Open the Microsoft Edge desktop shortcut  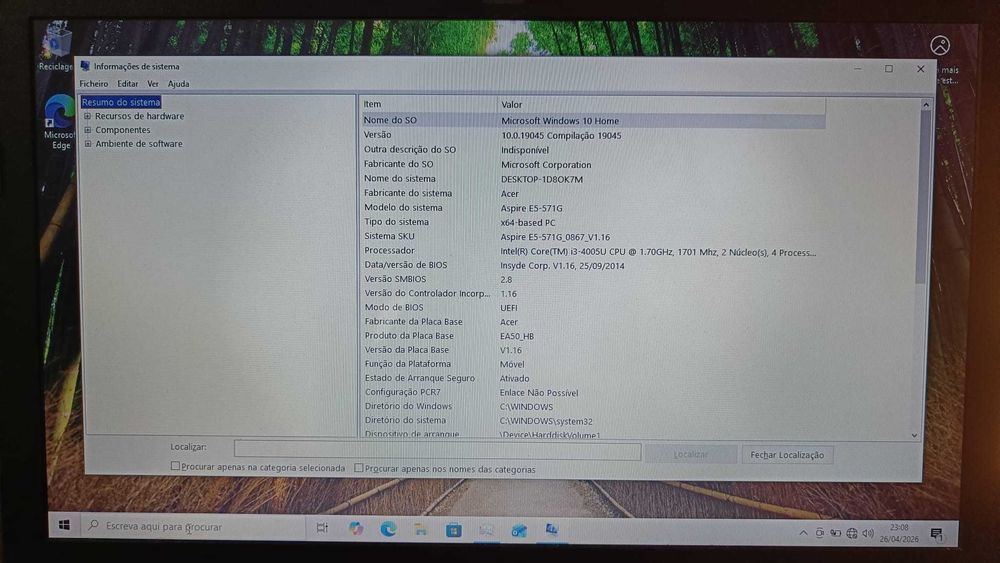[x=59, y=122]
